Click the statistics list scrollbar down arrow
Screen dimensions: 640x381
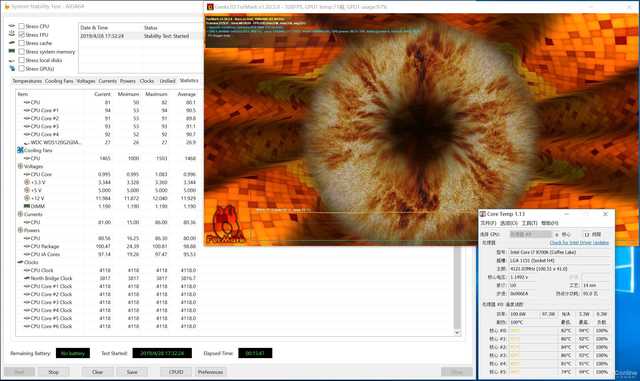tap(457, 332)
